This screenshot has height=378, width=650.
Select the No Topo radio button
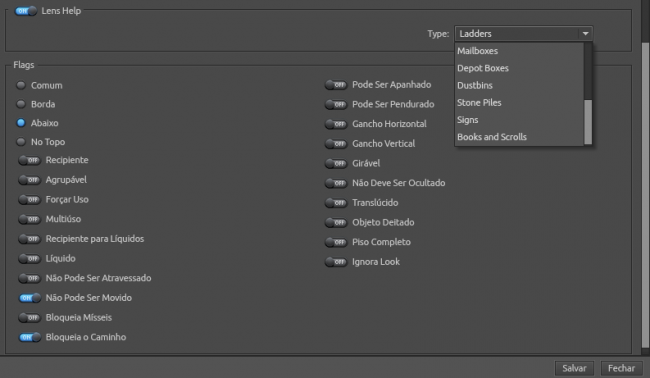click(21, 142)
